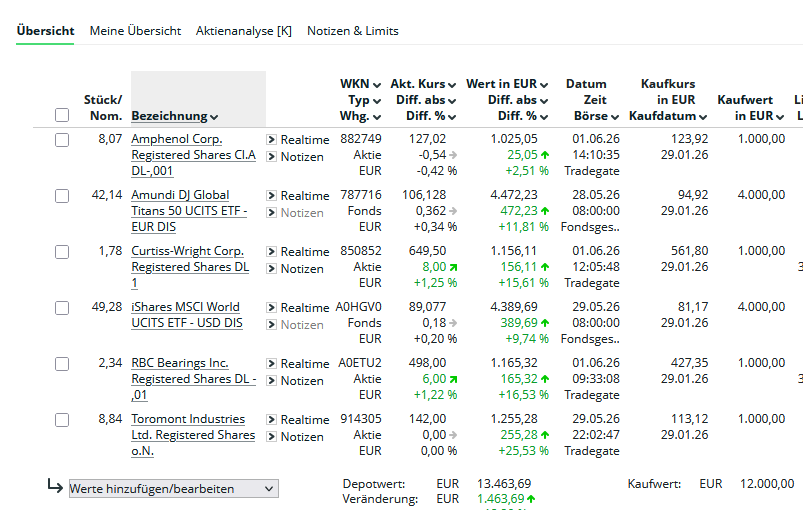This screenshot has width=803, height=510.
Task: Click green up arrow beside Amphenol 25,05 gain
Action: [x=545, y=155]
